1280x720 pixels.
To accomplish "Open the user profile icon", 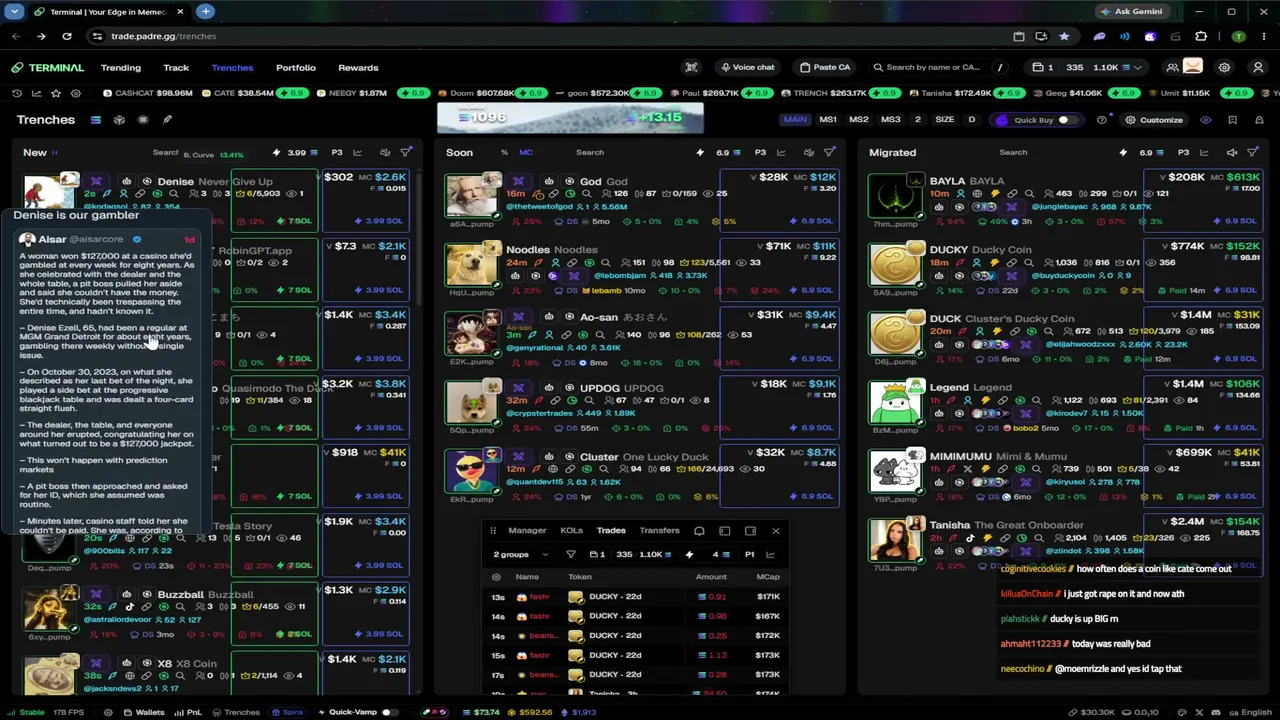I will (x=1258, y=68).
